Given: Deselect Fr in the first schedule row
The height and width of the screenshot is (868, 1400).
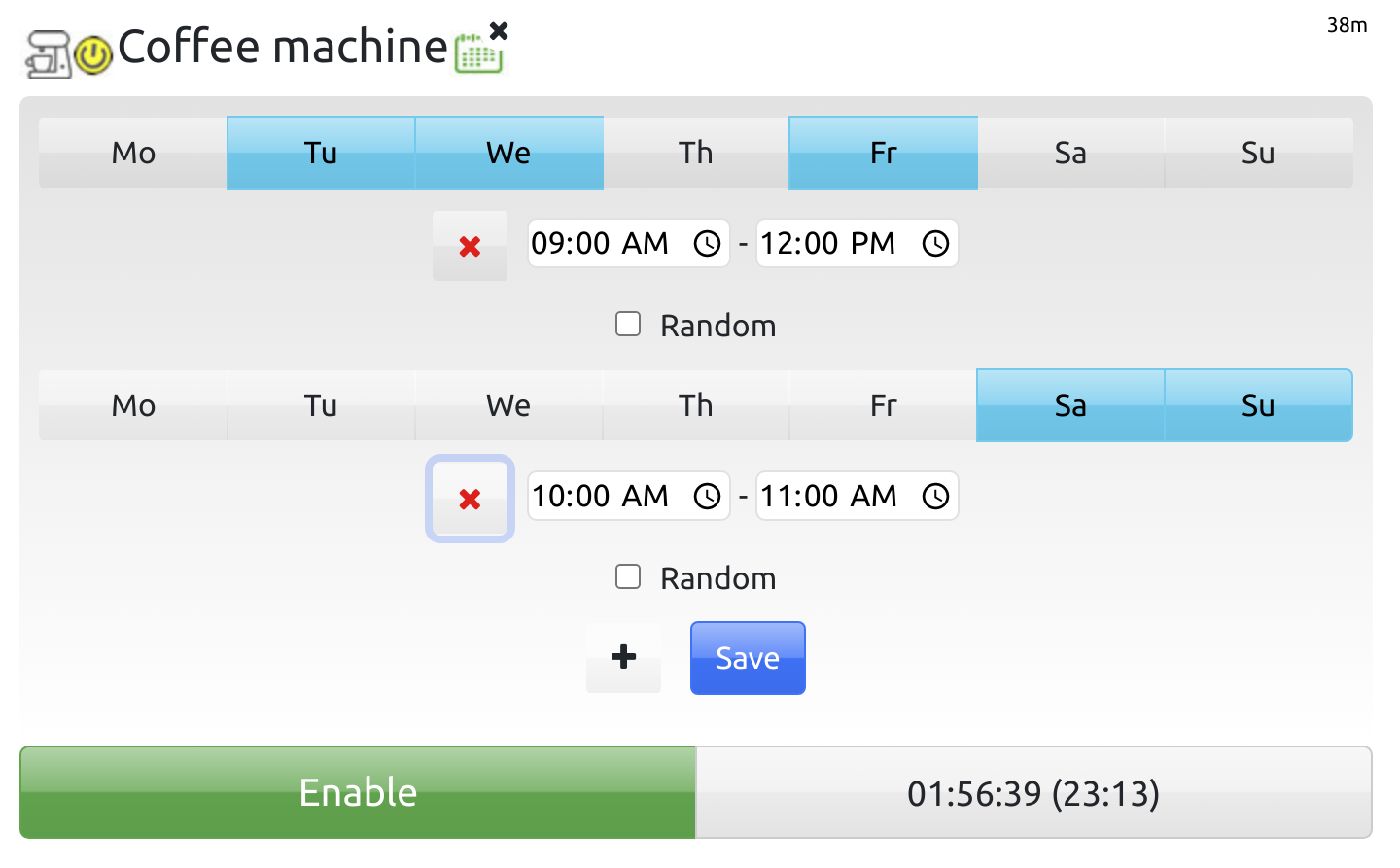Looking at the screenshot, I should (883, 153).
